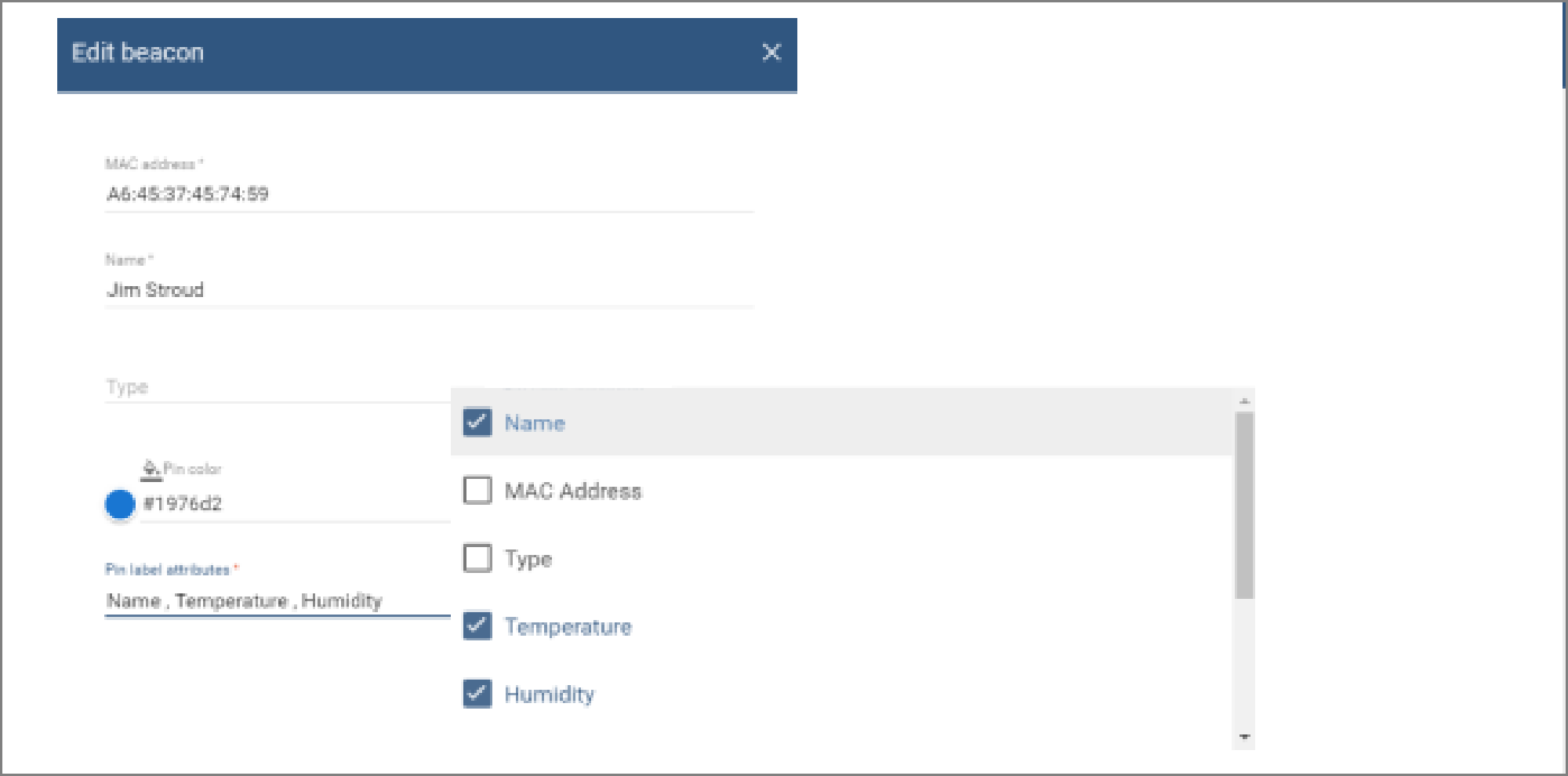1568x776 pixels.
Task: Uncheck the Name checkbox
Action: click(477, 422)
